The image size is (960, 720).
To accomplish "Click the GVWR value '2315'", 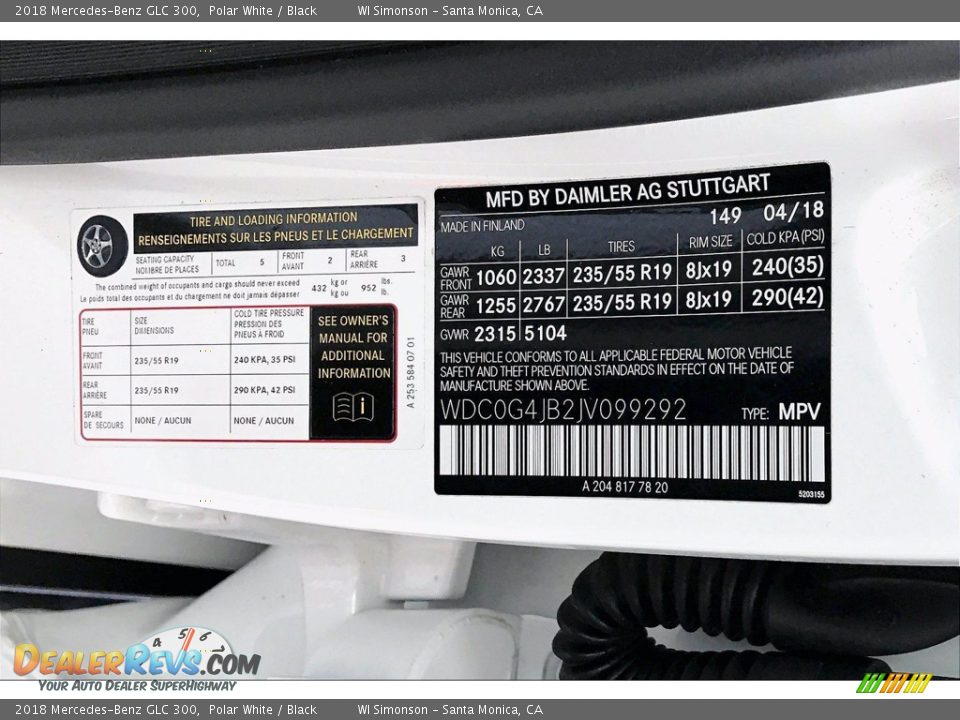I will click(x=494, y=334).
